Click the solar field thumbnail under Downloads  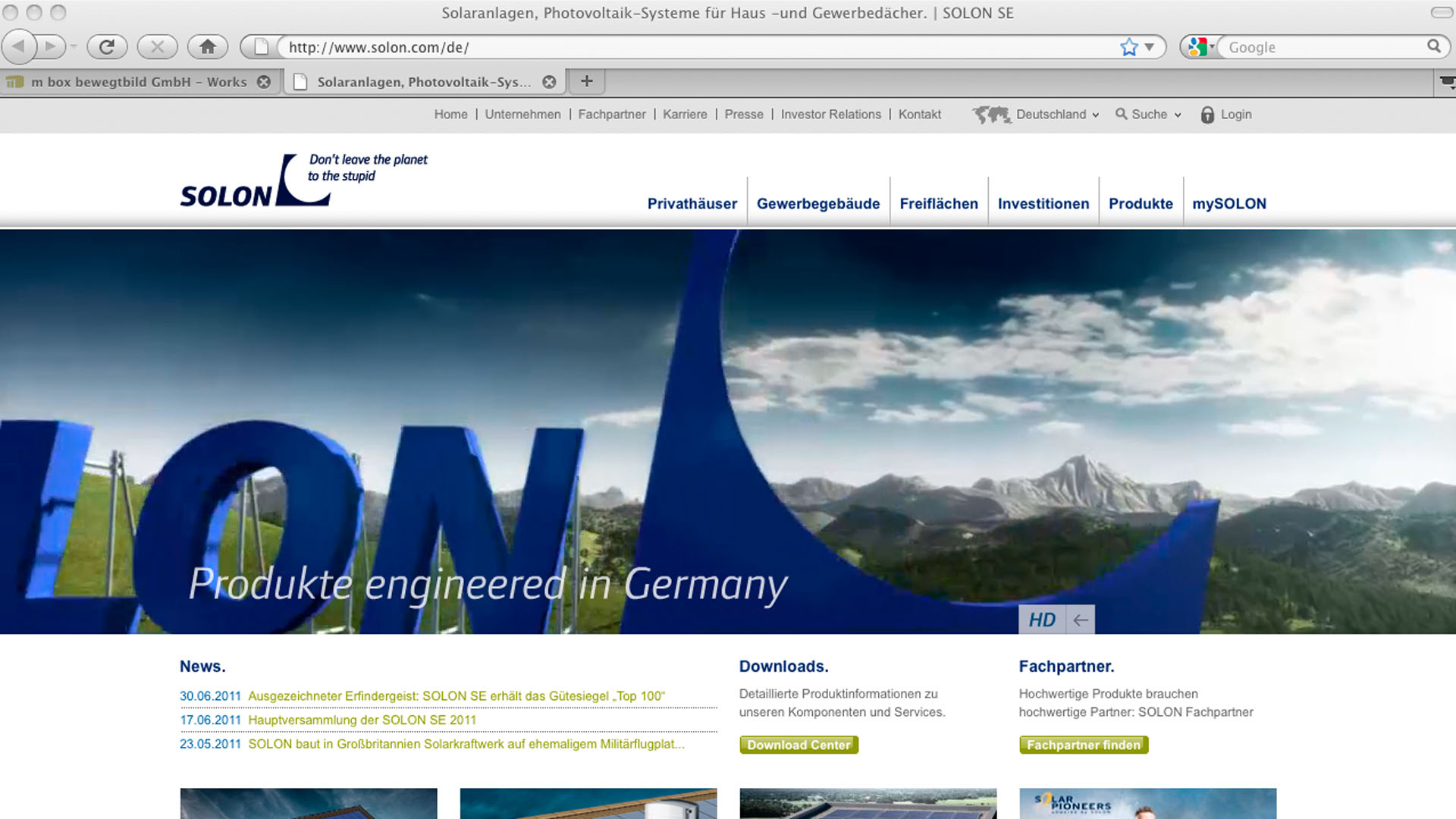(x=868, y=804)
